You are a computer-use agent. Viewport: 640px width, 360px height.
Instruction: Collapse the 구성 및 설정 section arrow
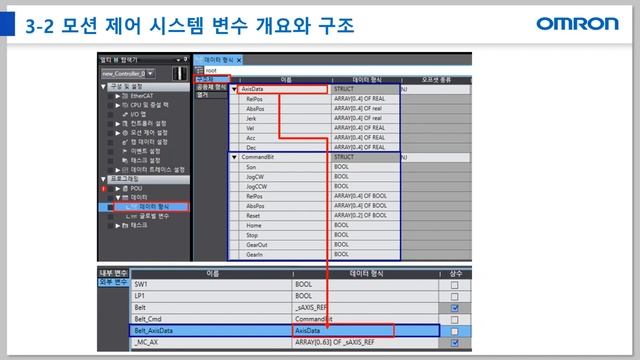(103, 87)
